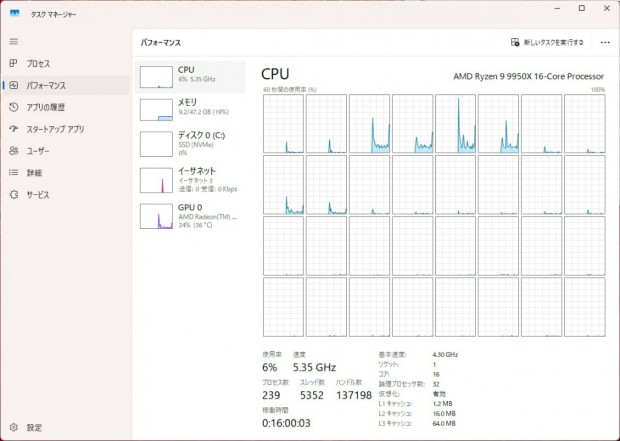The image size is (620, 441).
Task: Open サービス services icon
Action: [x=14, y=195]
